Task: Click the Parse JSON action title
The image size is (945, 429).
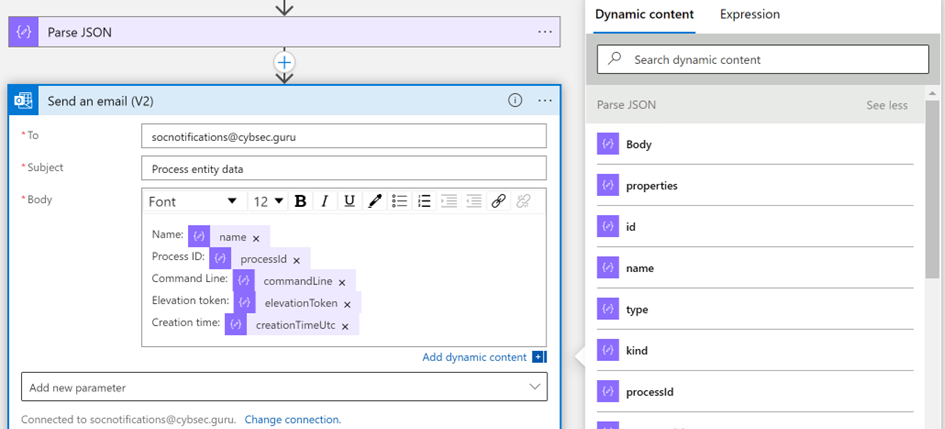Action: coord(80,33)
